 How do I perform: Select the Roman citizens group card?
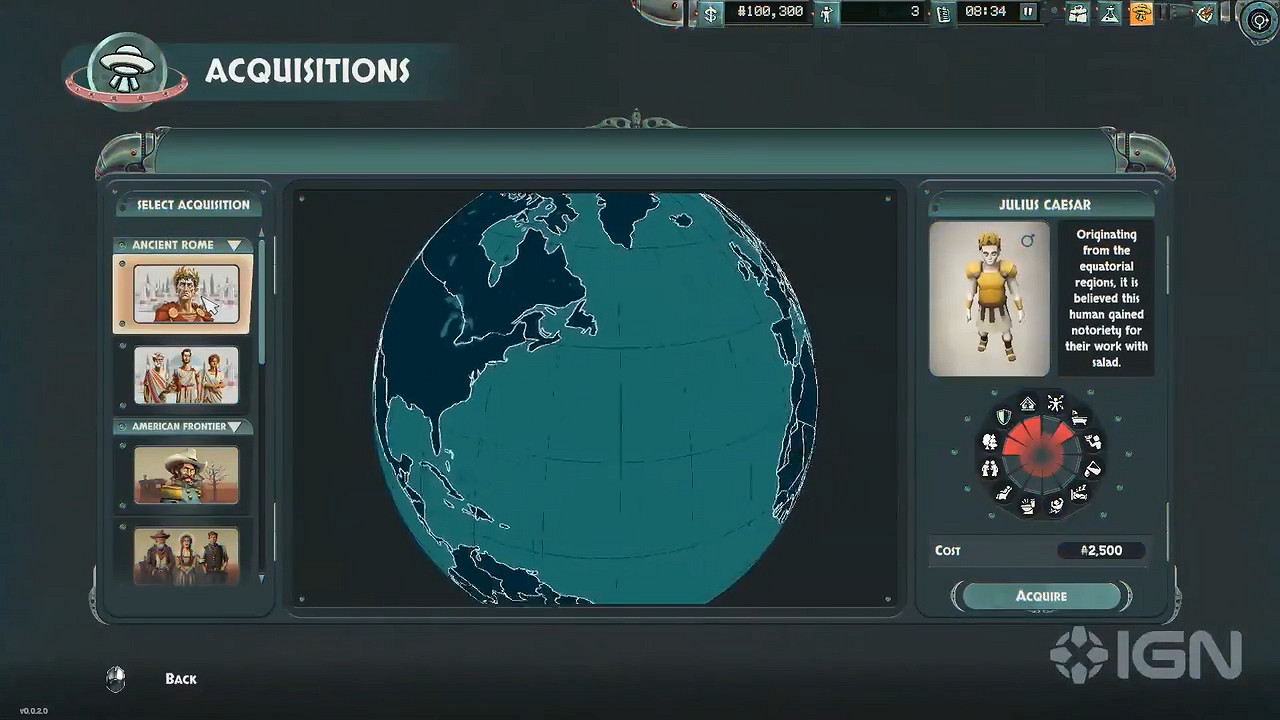tap(186, 375)
